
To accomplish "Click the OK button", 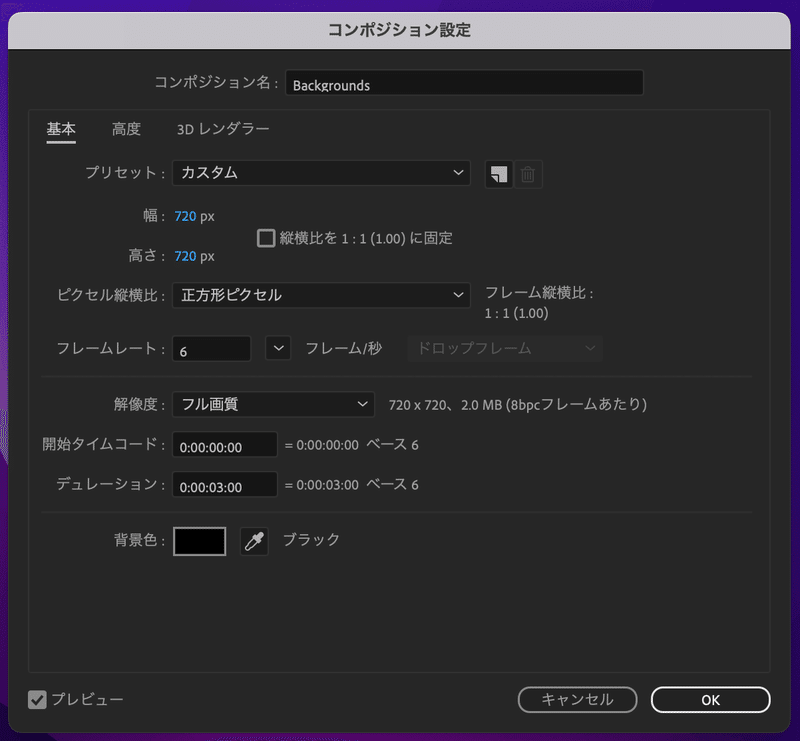I will pyautogui.click(x=710, y=700).
